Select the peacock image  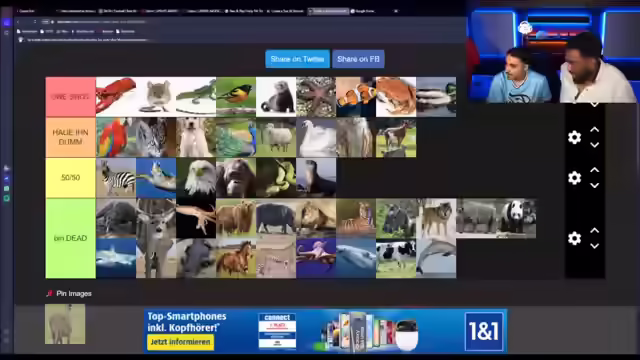236,137
